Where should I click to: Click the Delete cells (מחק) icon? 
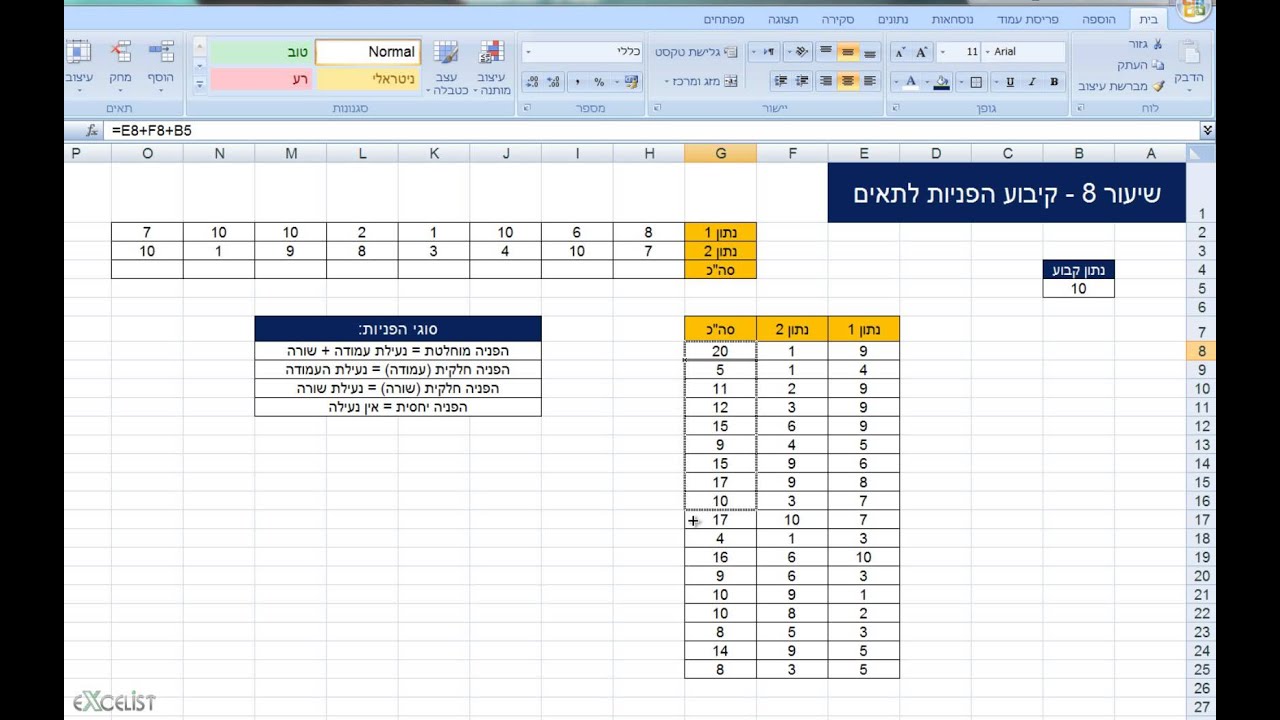(x=120, y=50)
